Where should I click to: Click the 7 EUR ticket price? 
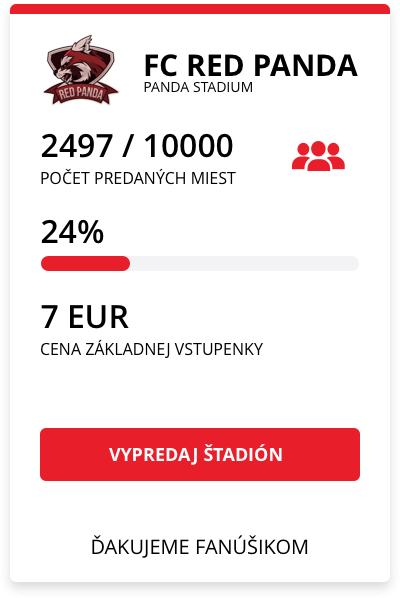tap(85, 317)
